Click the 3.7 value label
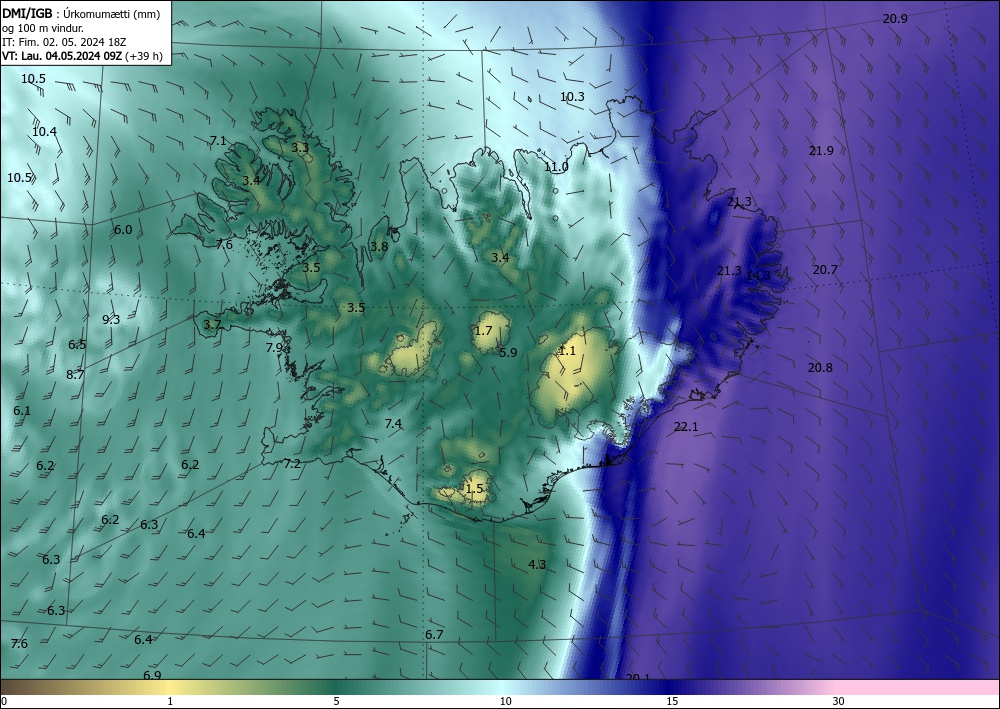 coord(212,325)
